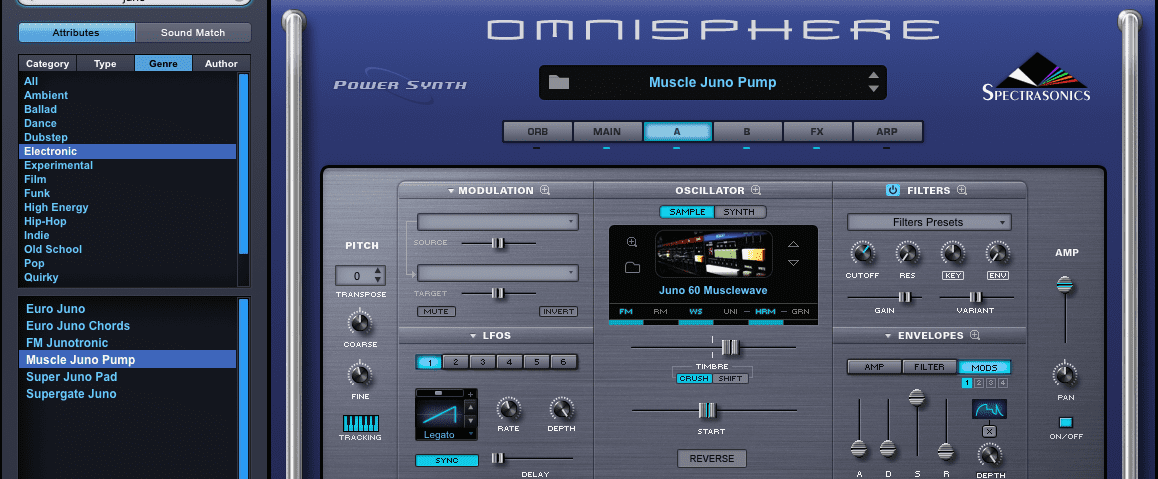Switch to the ORB tab
1158x479 pixels.
(538, 132)
